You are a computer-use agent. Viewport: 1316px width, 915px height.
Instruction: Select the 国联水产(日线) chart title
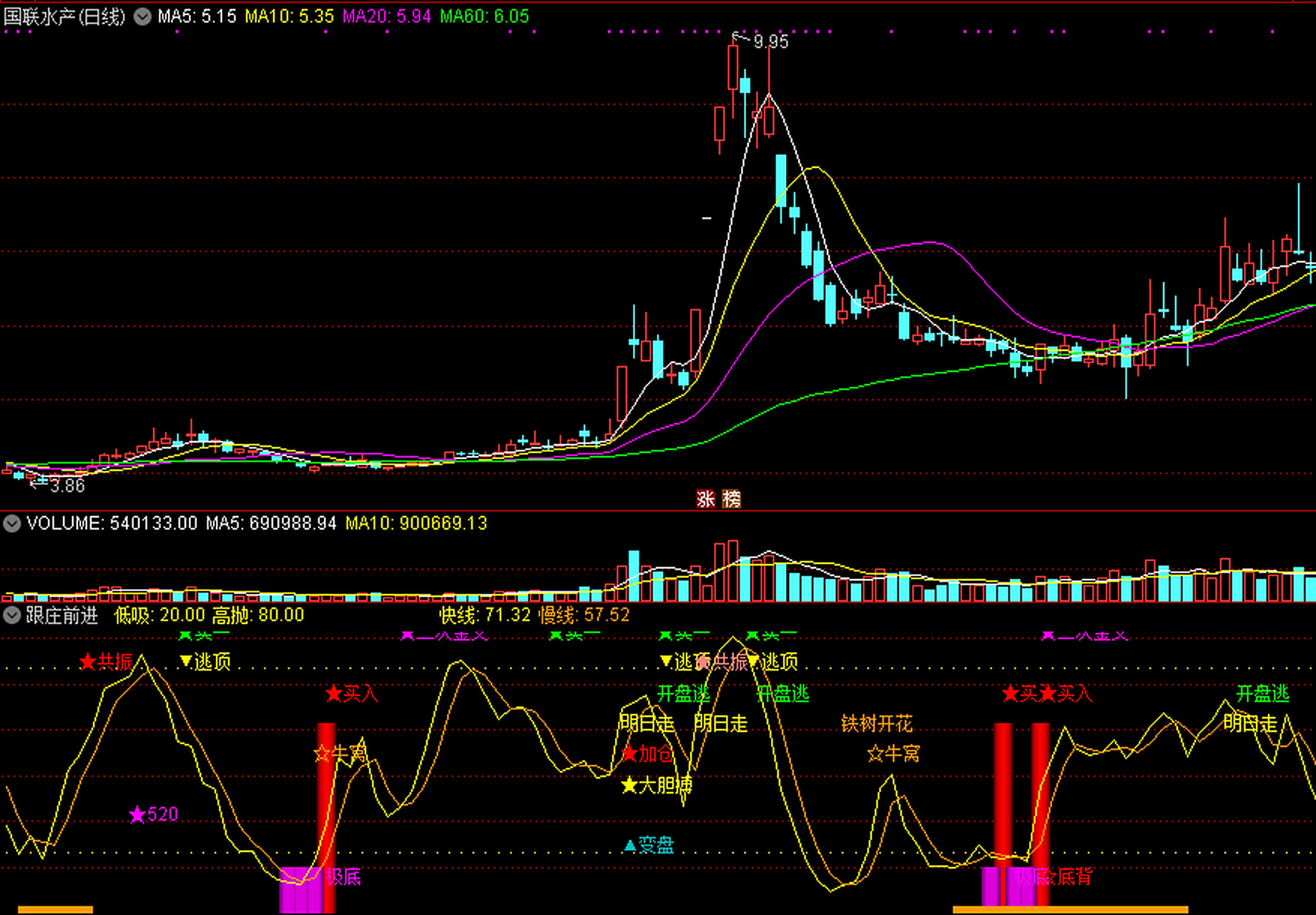click(x=65, y=16)
